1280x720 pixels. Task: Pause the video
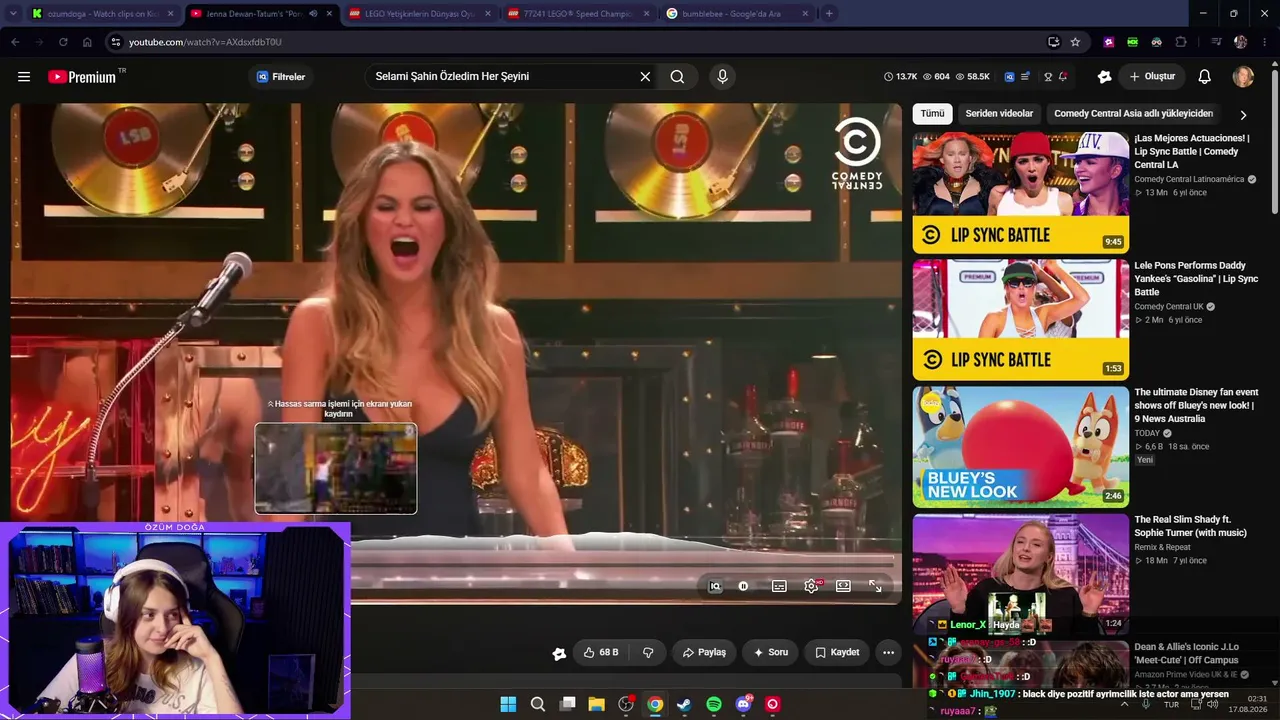[743, 586]
